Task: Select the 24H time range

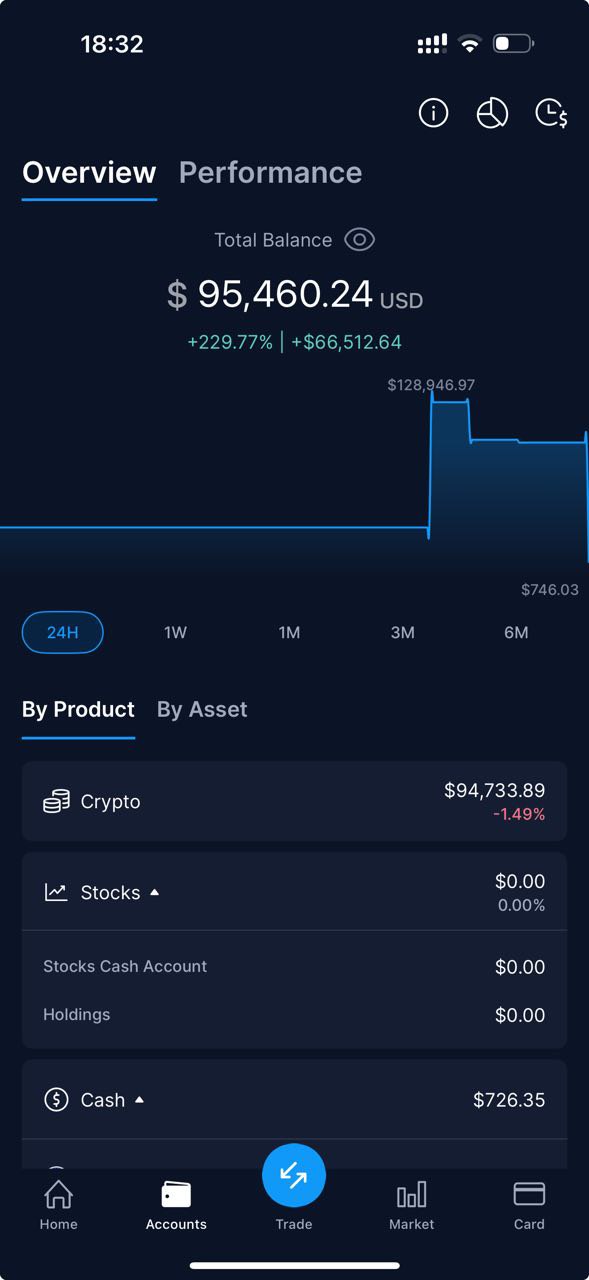Action: coord(63,632)
